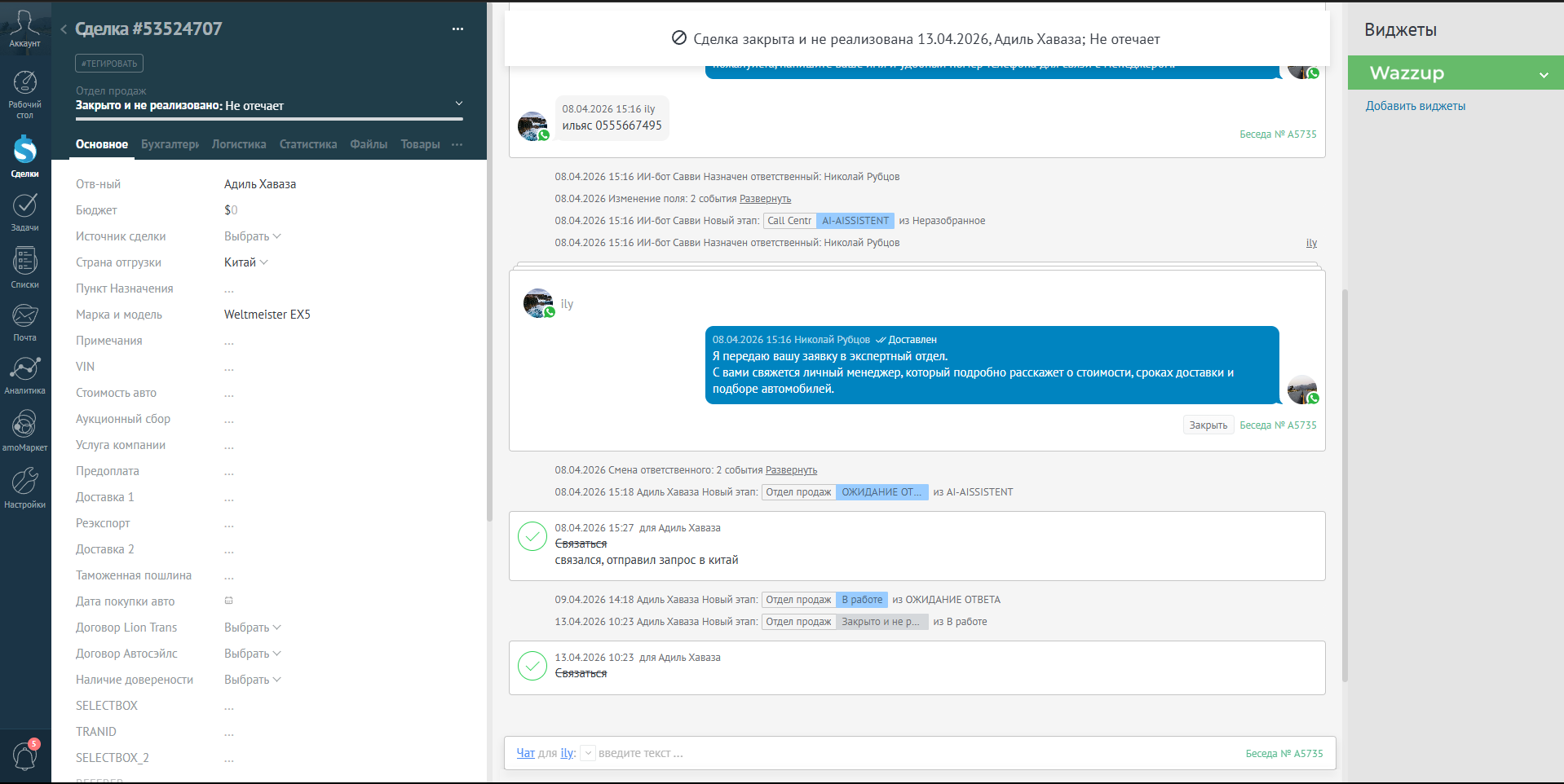1564x784 pixels.
Task: Open Почта in sidebar
Action: coord(24,322)
